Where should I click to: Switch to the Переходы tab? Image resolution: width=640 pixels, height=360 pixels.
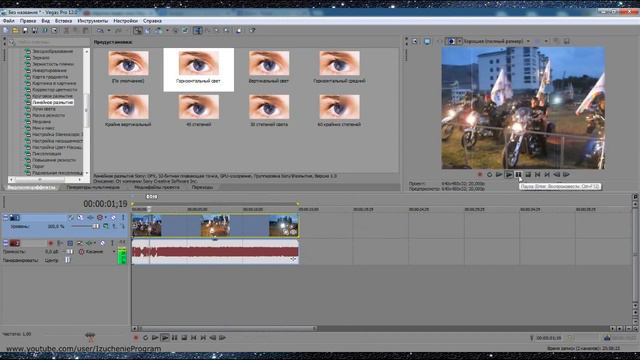(202, 187)
